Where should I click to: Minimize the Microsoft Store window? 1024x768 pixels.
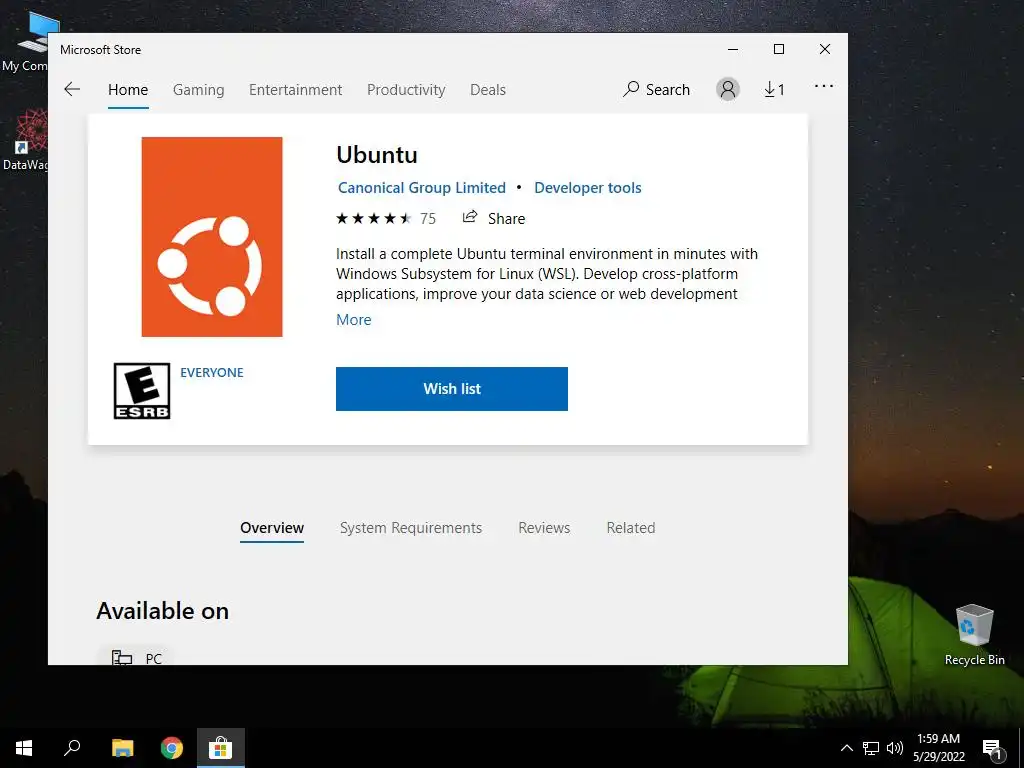click(733, 50)
